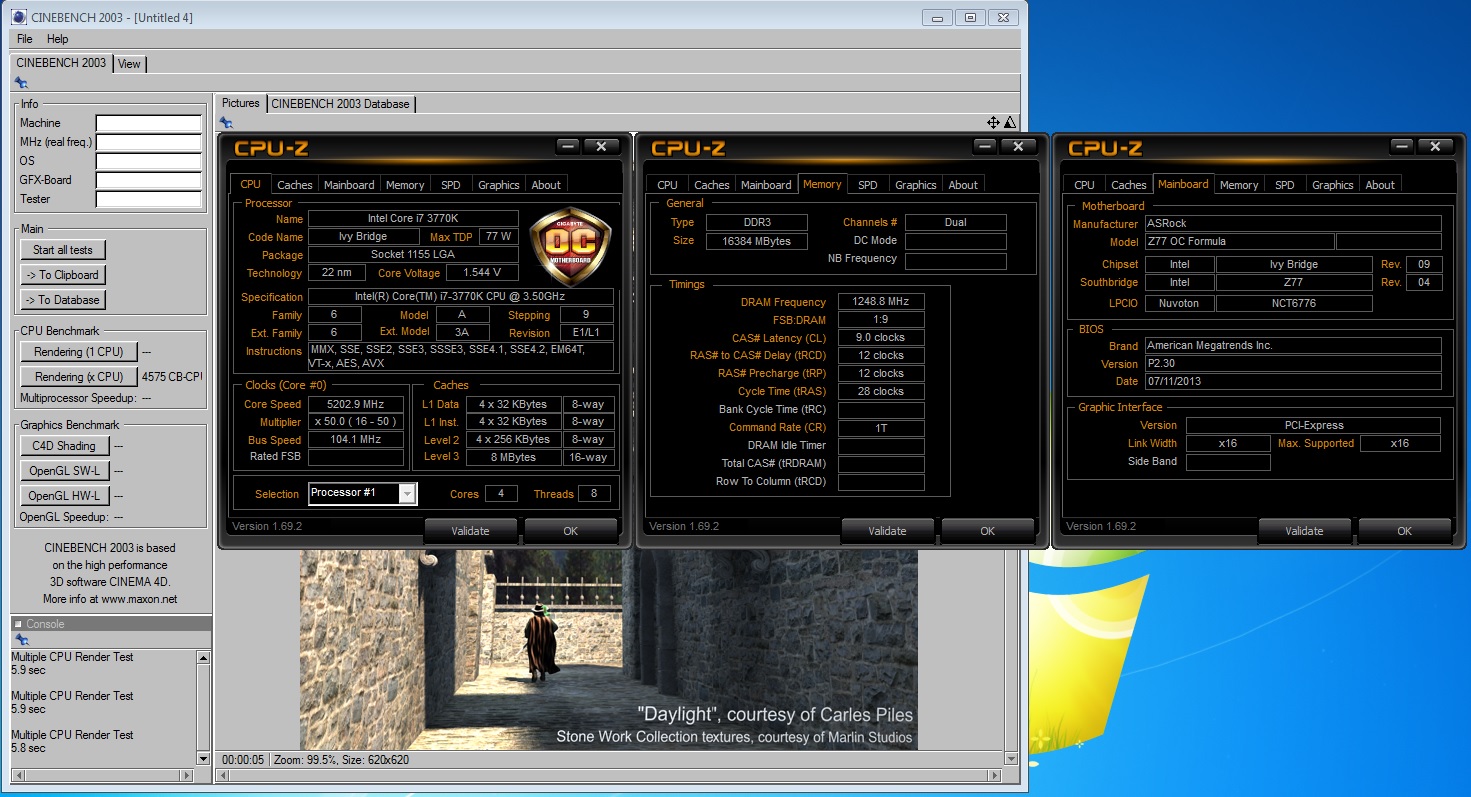Screen dimensions: 1471x797
Task: Click the GFX-Board input field
Action: click(149, 180)
